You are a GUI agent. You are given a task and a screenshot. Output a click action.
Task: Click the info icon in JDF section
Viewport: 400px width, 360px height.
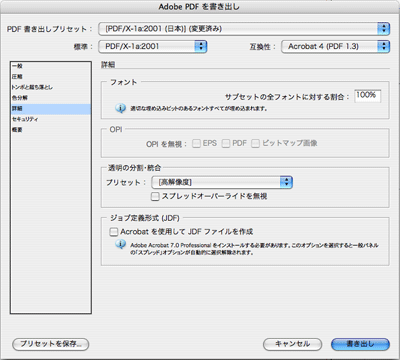pos(120,244)
